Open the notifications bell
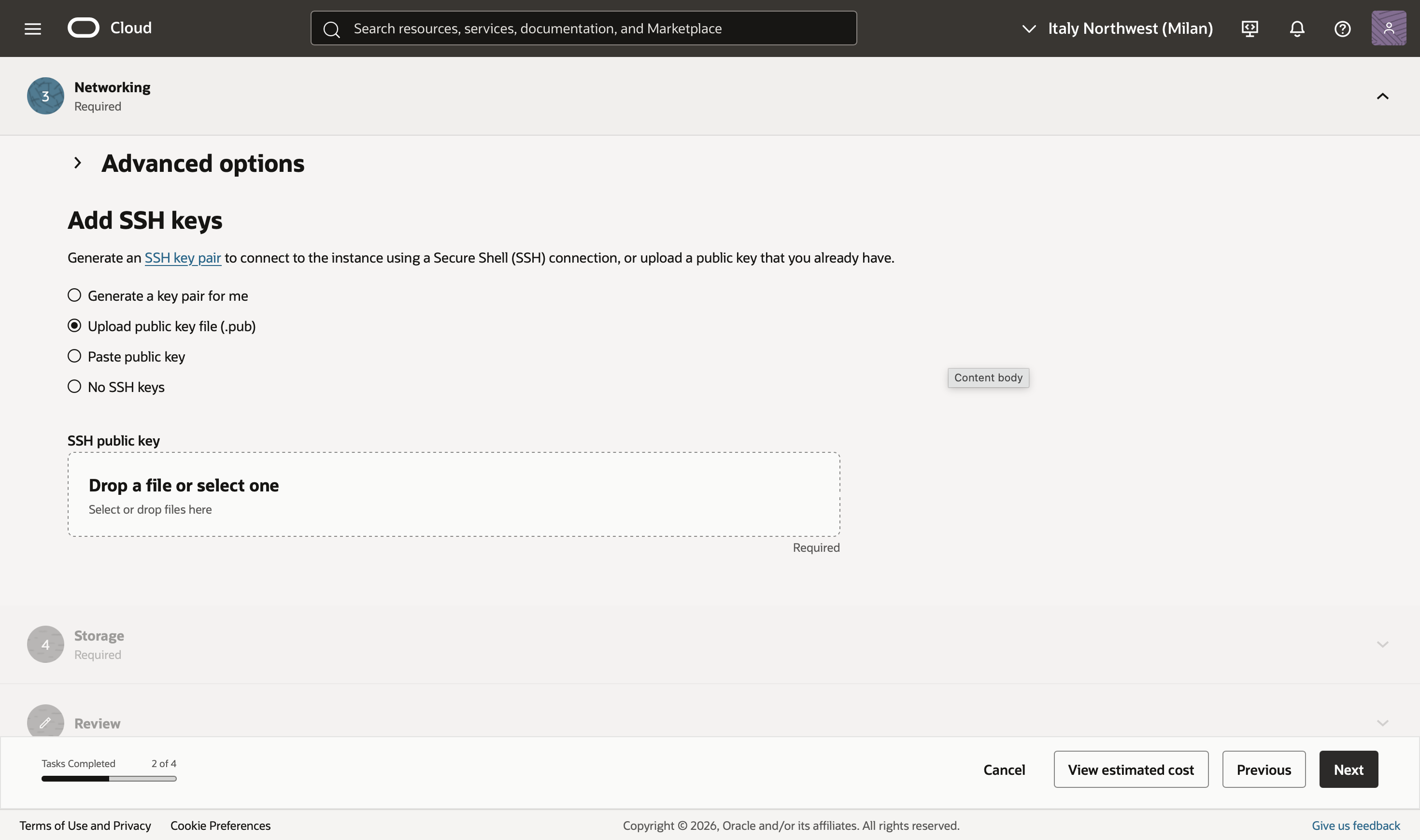The width and height of the screenshot is (1420, 840). tap(1296, 28)
